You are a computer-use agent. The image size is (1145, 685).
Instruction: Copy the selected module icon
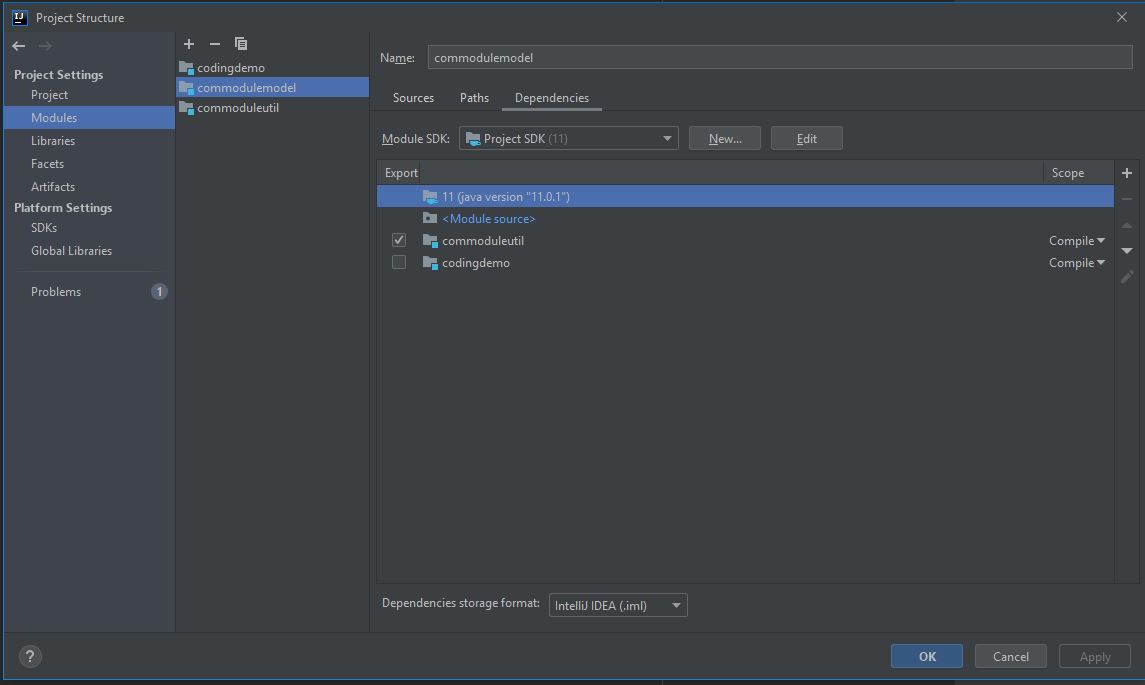pyautogui.click(x=240, y=44)
